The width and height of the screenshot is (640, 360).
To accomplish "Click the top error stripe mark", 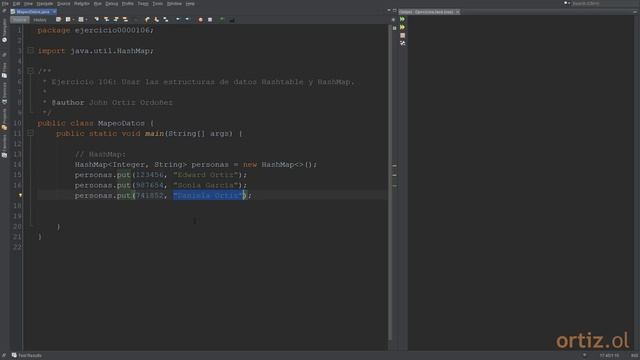I will [394, 166].
